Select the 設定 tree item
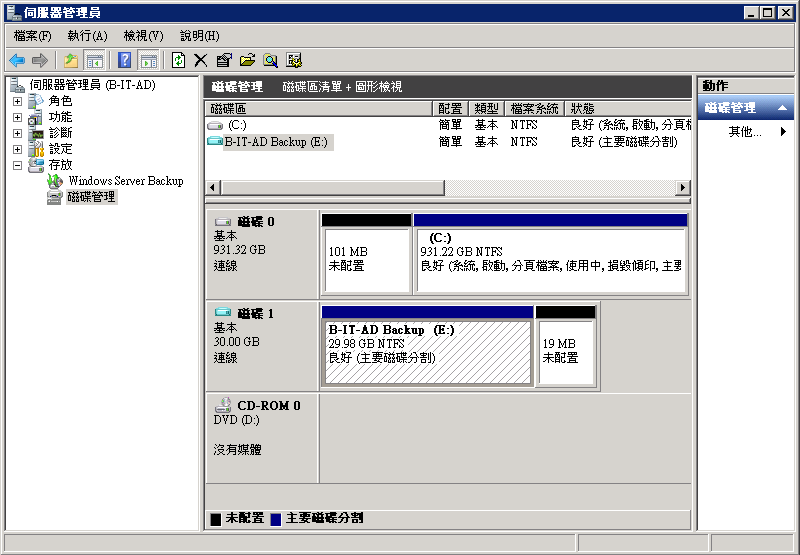This screenshot has height=555, width=800. click(x=60, y=149)
